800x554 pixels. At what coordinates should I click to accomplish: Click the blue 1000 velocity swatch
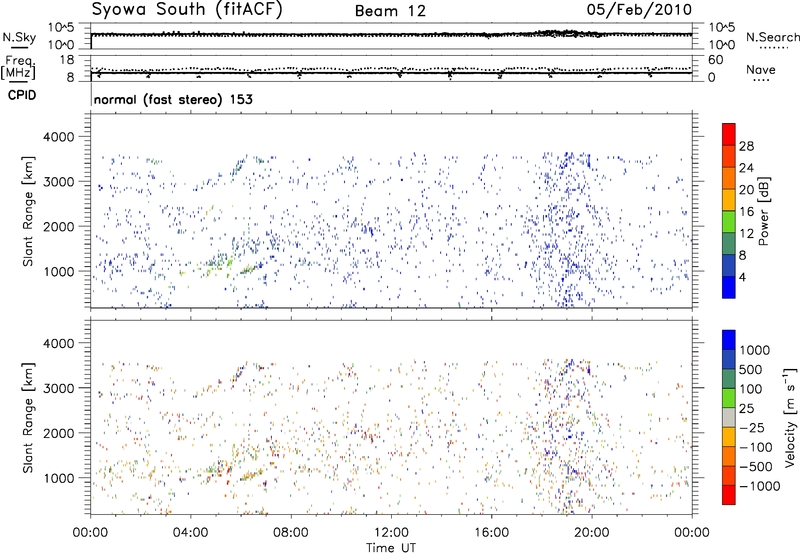click(729, 340)
